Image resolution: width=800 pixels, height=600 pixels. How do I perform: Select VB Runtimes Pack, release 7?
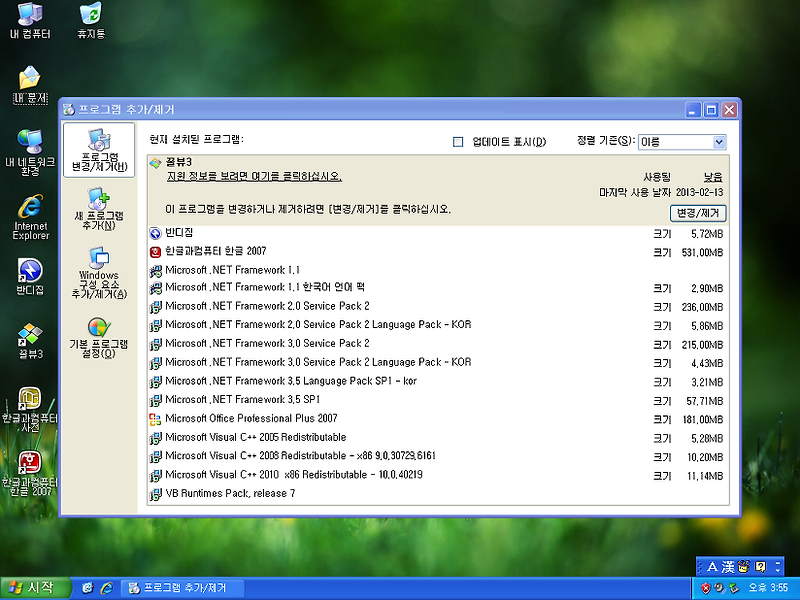(438, 494)
